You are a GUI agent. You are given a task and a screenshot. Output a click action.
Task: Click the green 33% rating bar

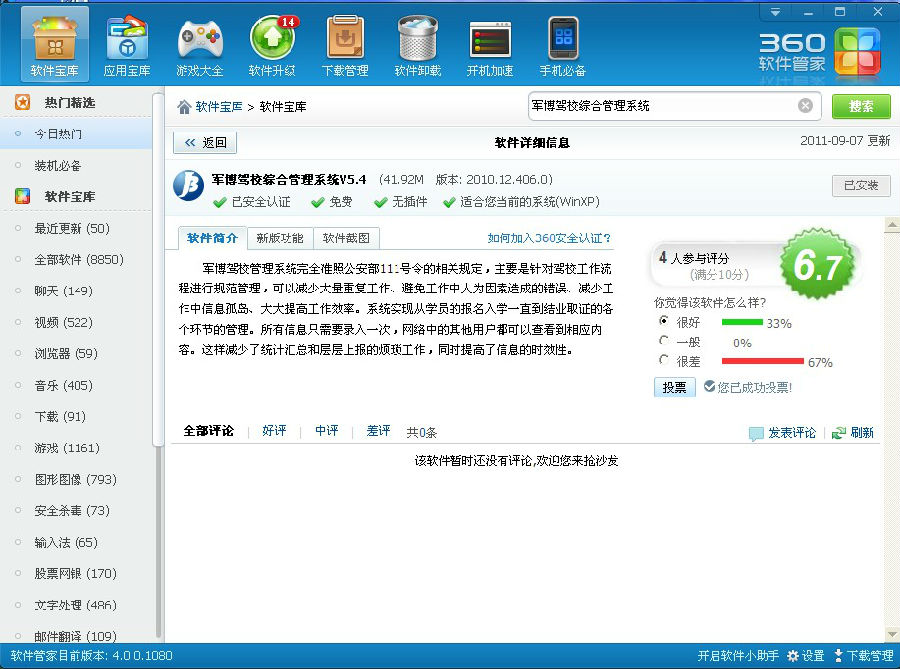[x=742, y=322]
